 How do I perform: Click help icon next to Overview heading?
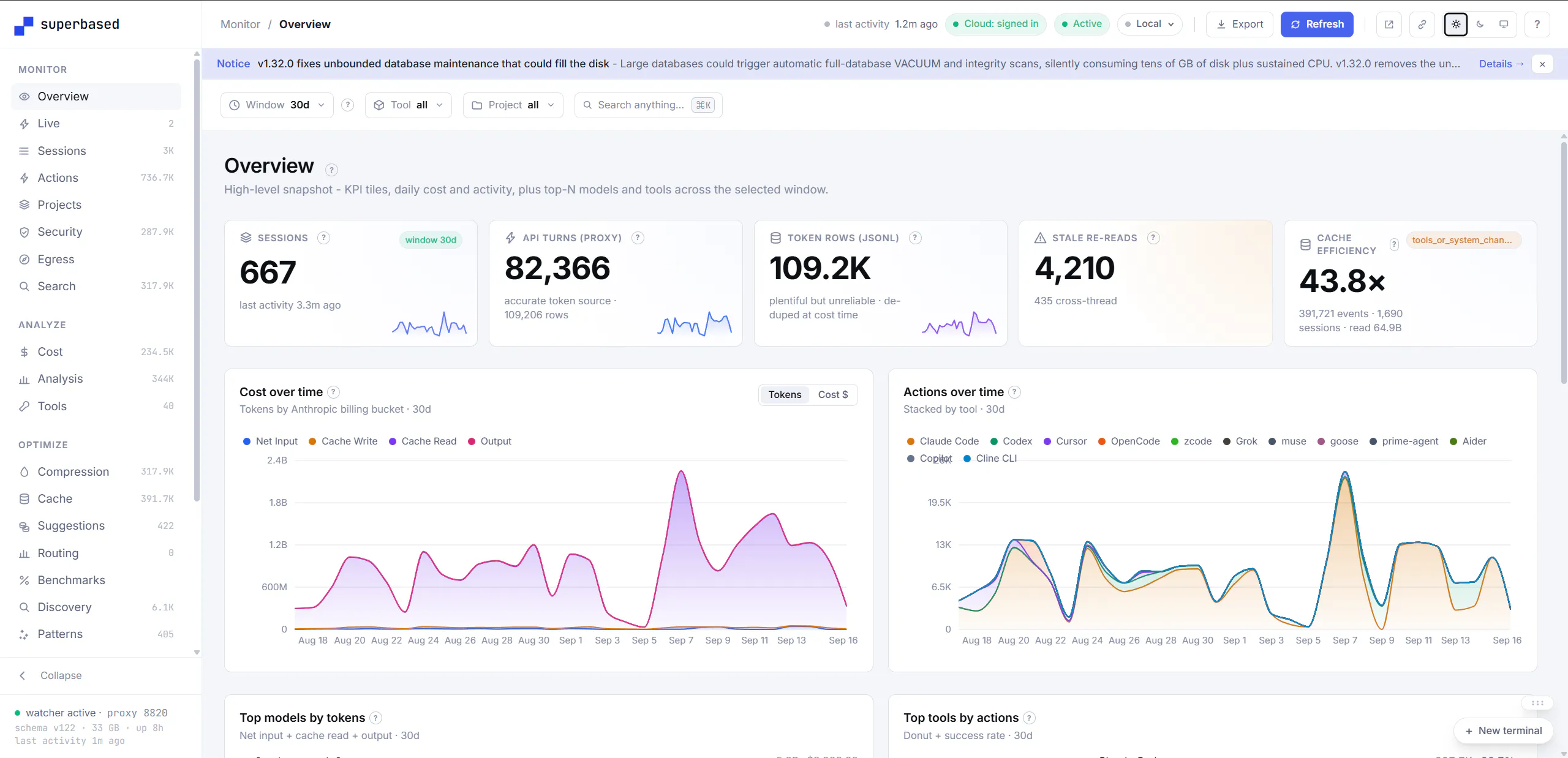[331, 170]
